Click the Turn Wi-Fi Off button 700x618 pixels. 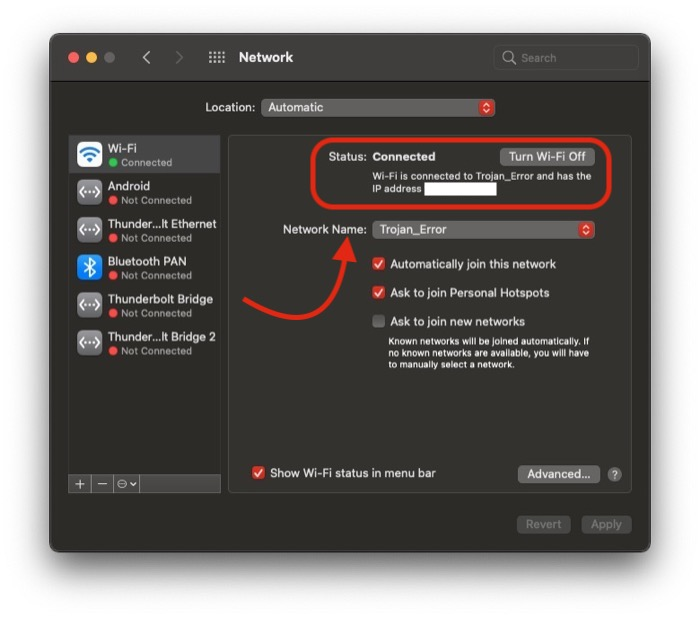(547, 157)
